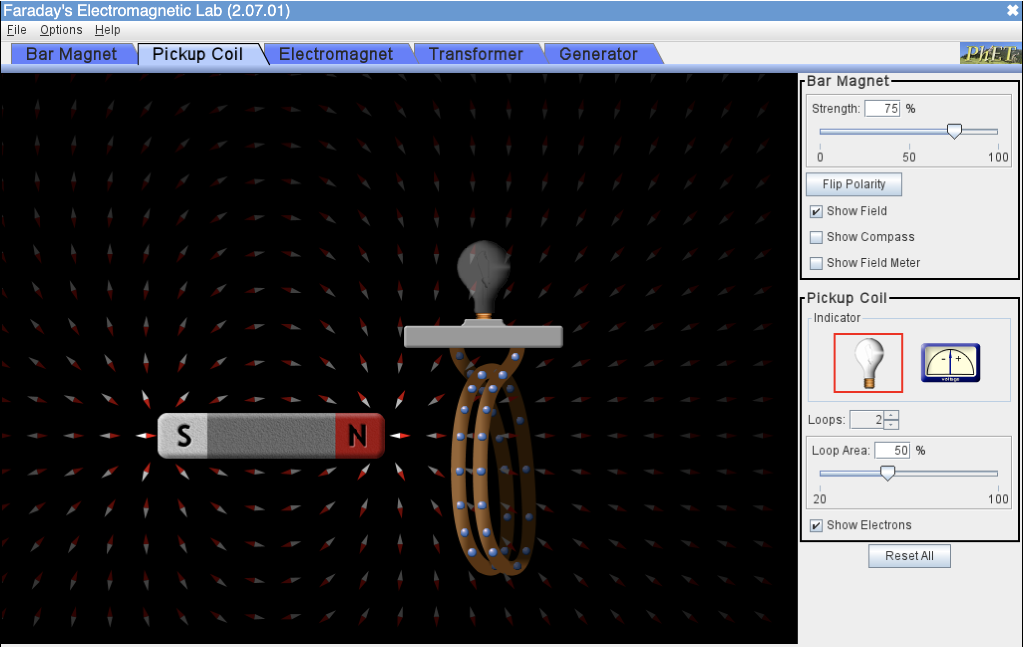Uncheck Show Electrons
The image size is (1024, 647).
[817, 525]
